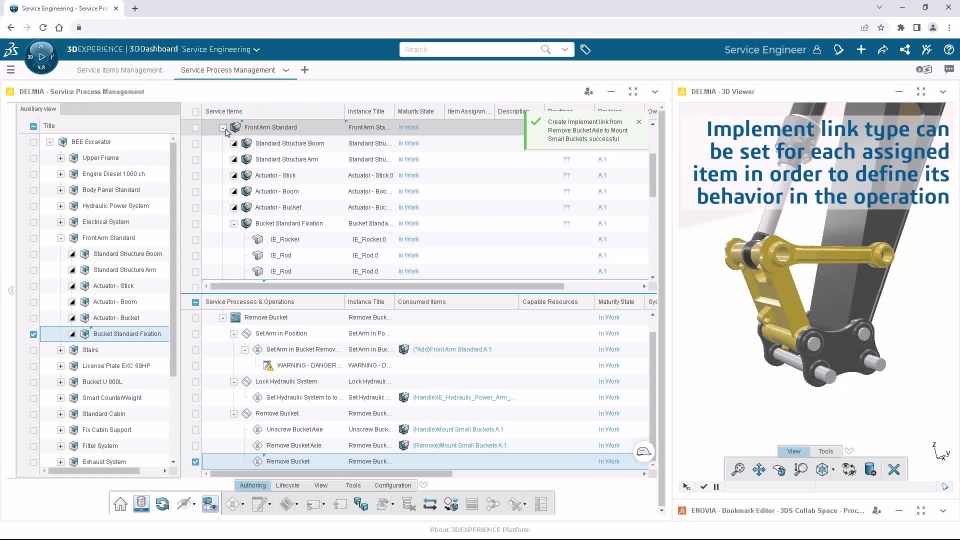
Task: Click Fit All In zoom icon in 3D viewer
Action: click(738, 470)
